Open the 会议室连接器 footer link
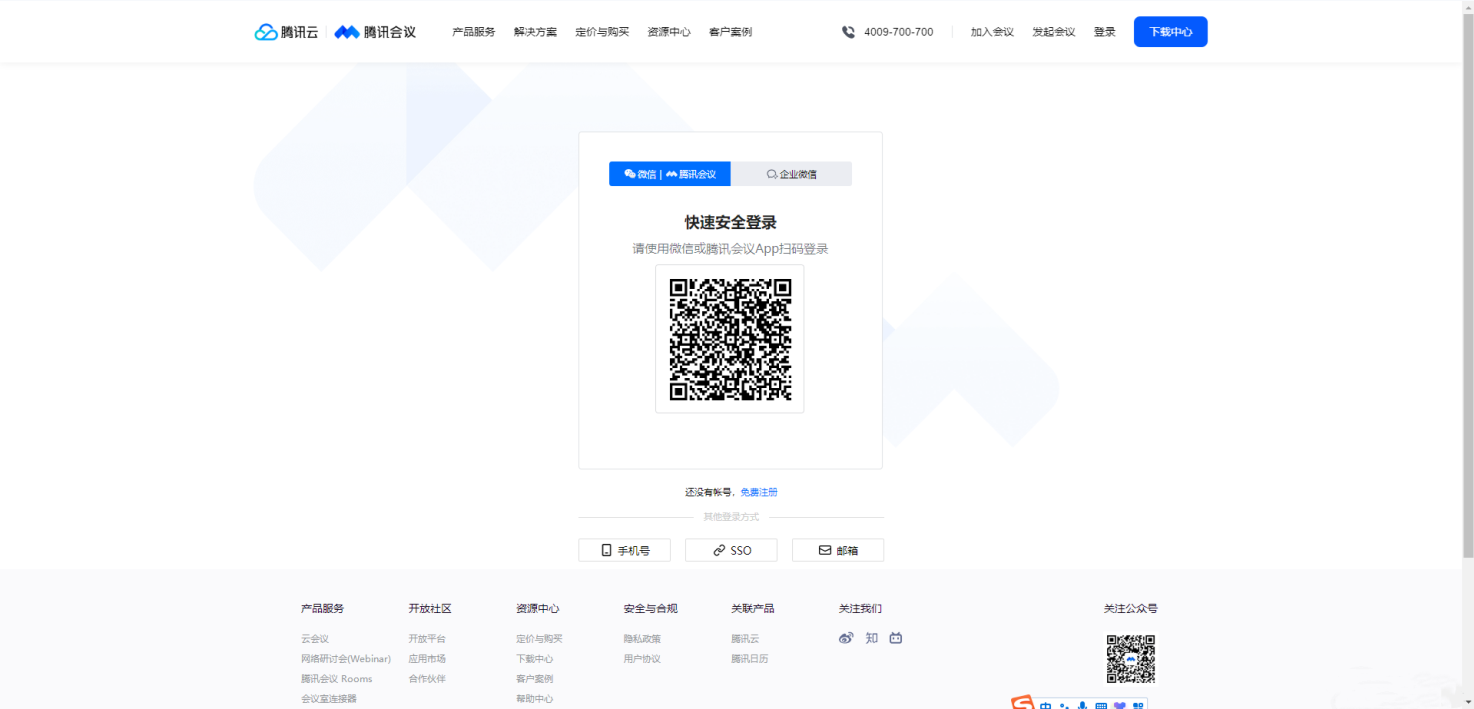 [329, 699]
